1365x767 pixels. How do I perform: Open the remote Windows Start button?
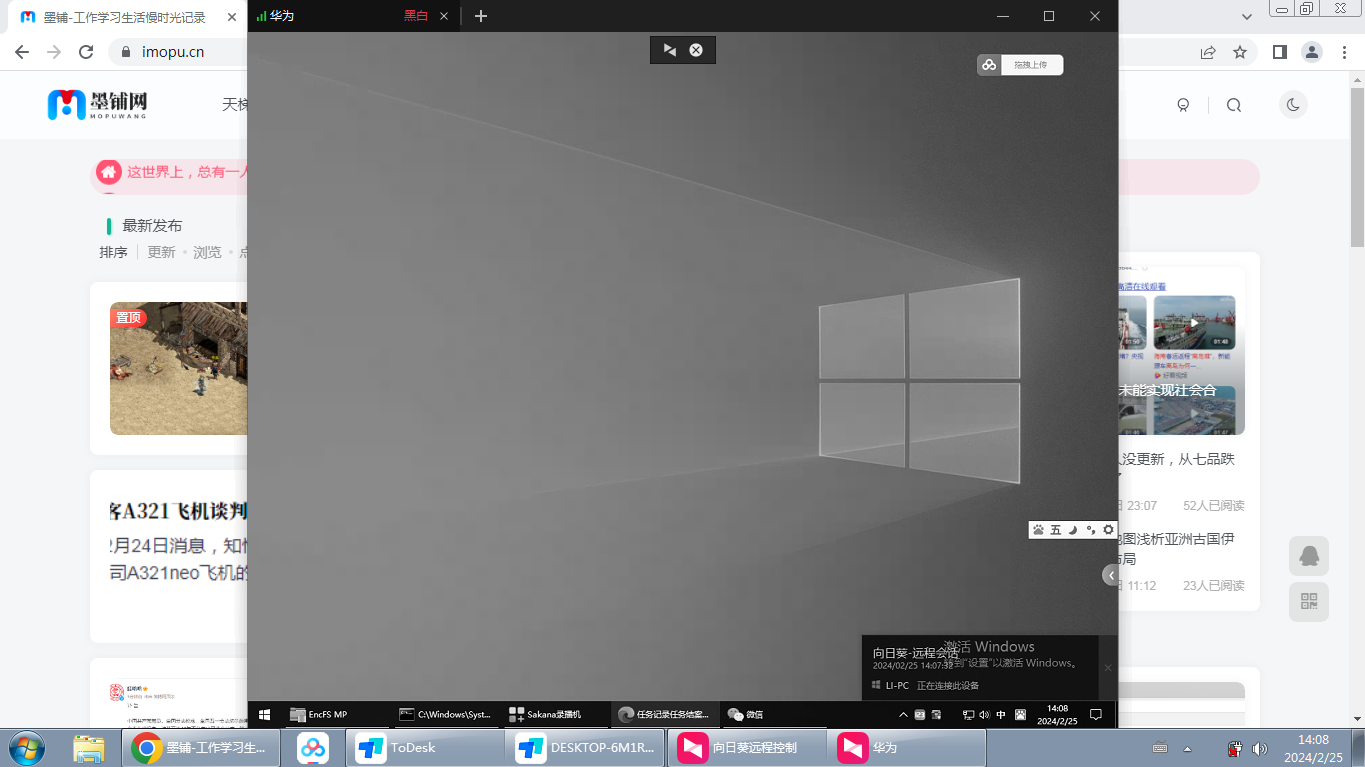[265, 715]
